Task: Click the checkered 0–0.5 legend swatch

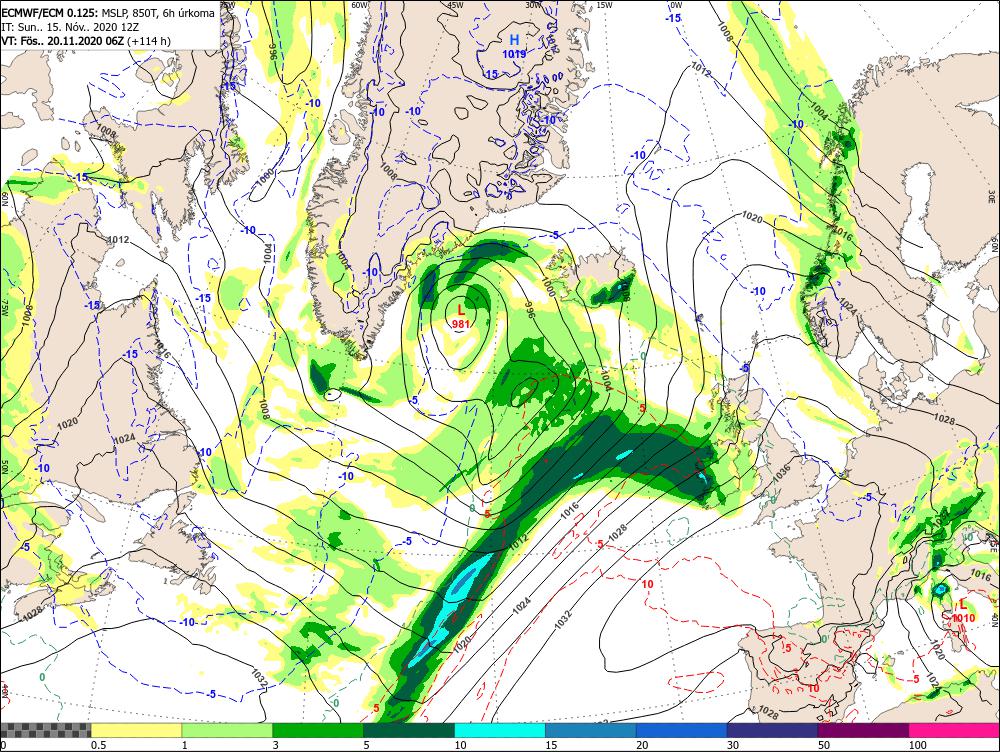Action: 45,730
